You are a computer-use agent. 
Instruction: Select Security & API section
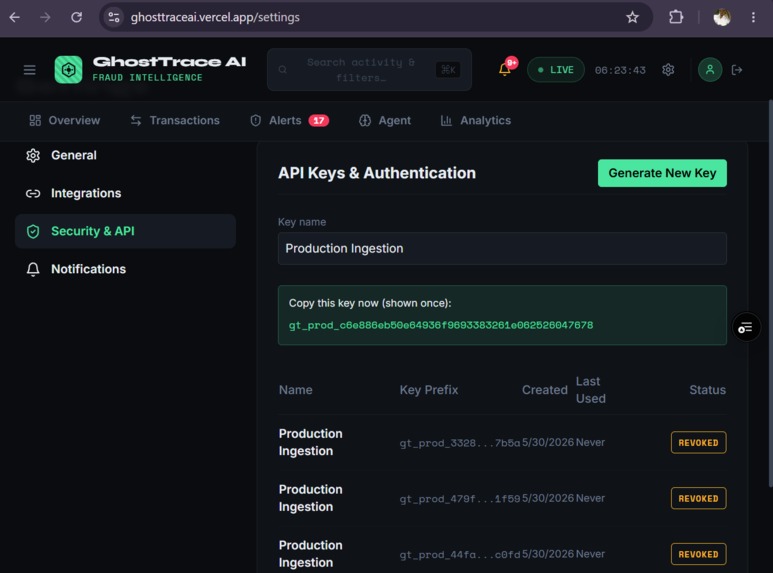(125, 231)
